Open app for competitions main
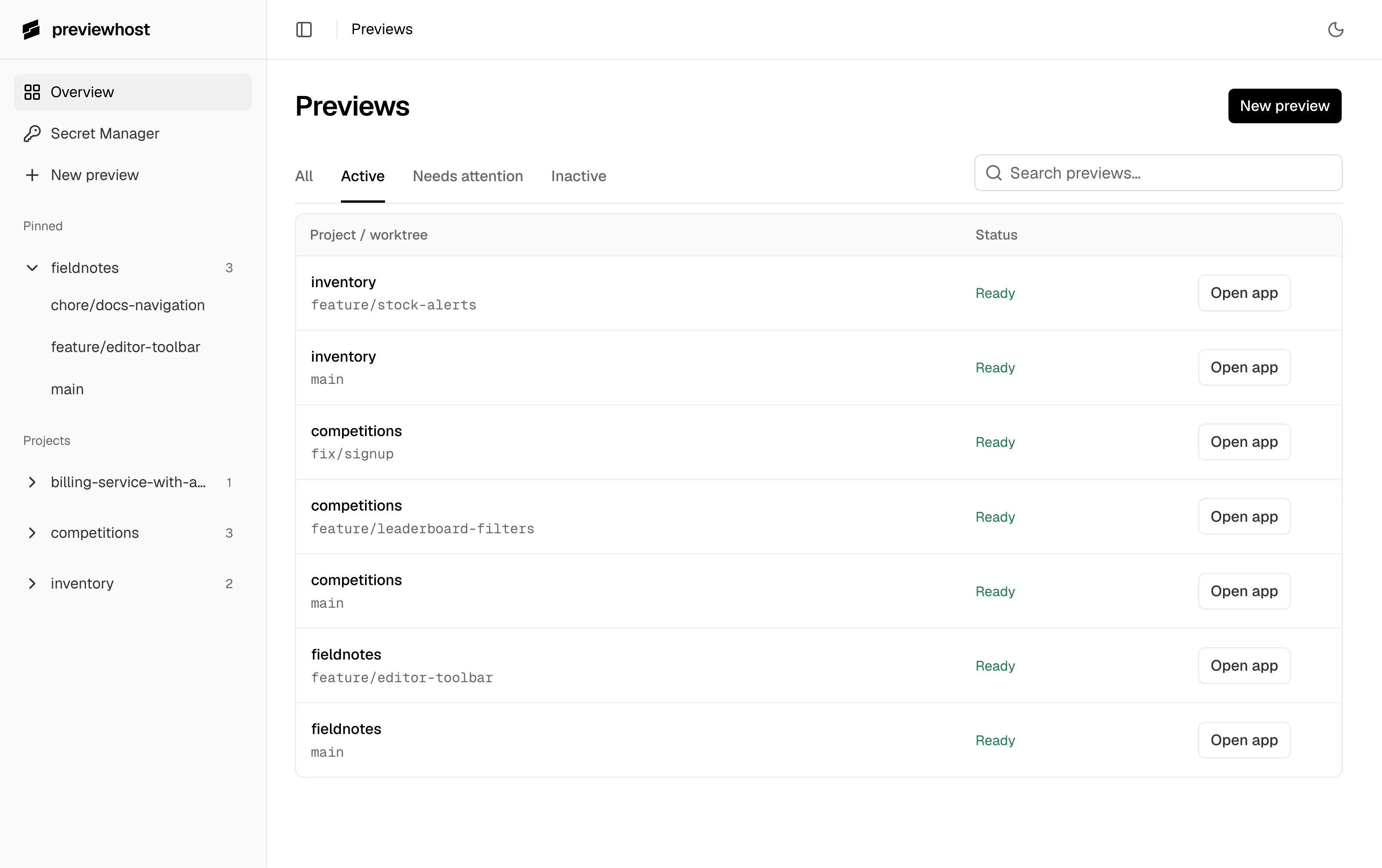The height and width of the screenshot is (868, 1382). (x=1244, y=591)
